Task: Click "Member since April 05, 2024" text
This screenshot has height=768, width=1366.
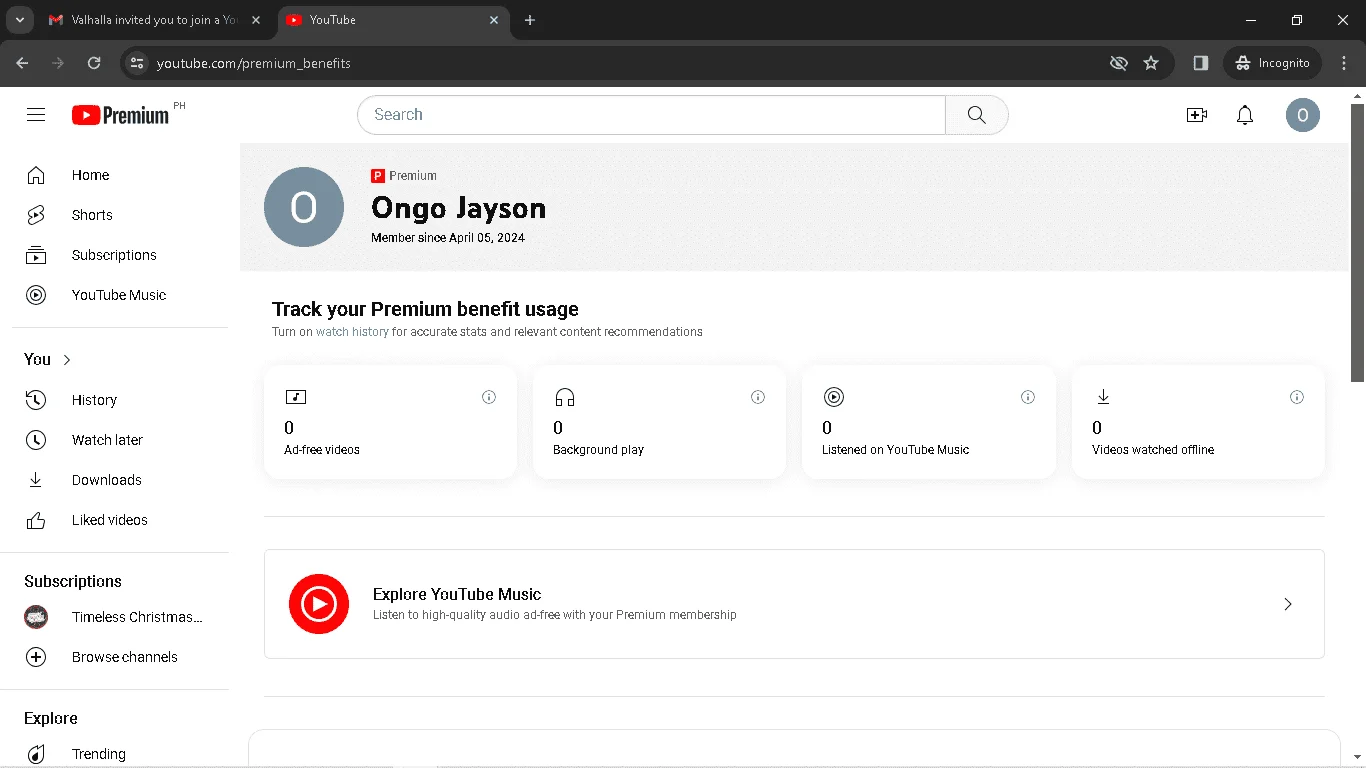Action: 448,238
